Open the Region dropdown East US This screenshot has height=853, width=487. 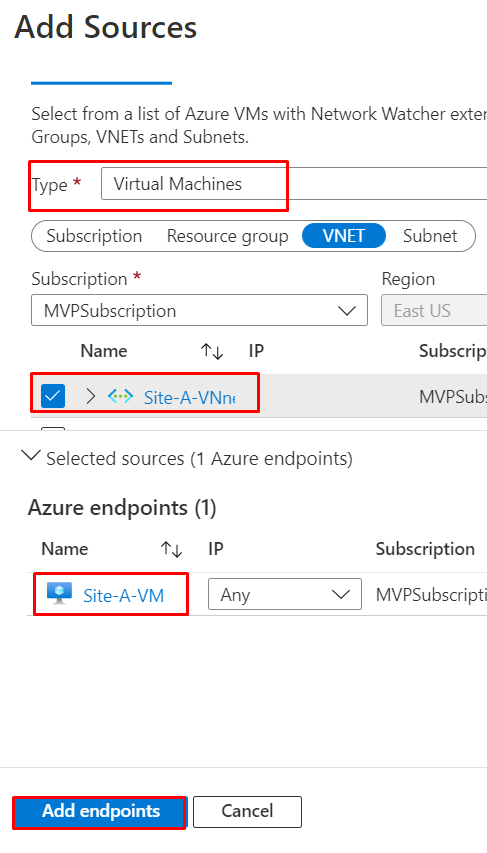[434, 311]
